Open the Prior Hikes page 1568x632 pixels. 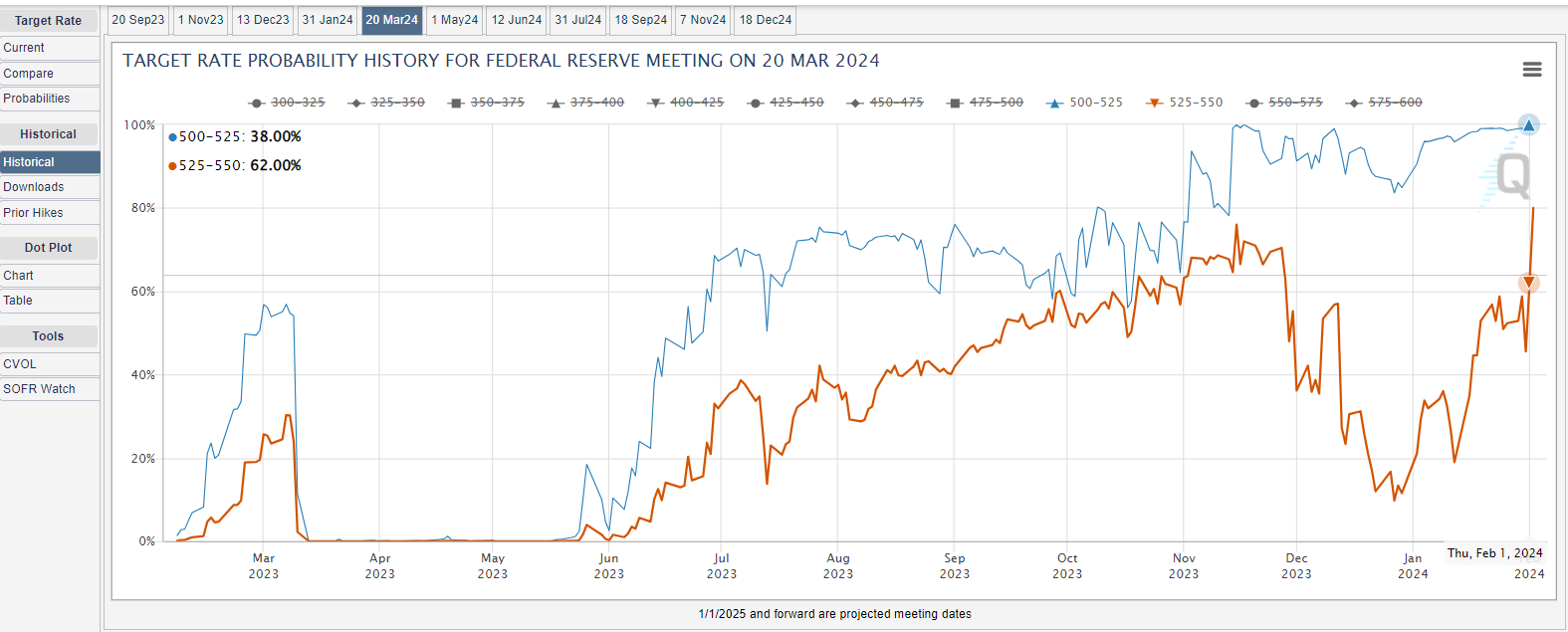click(33, 213)
